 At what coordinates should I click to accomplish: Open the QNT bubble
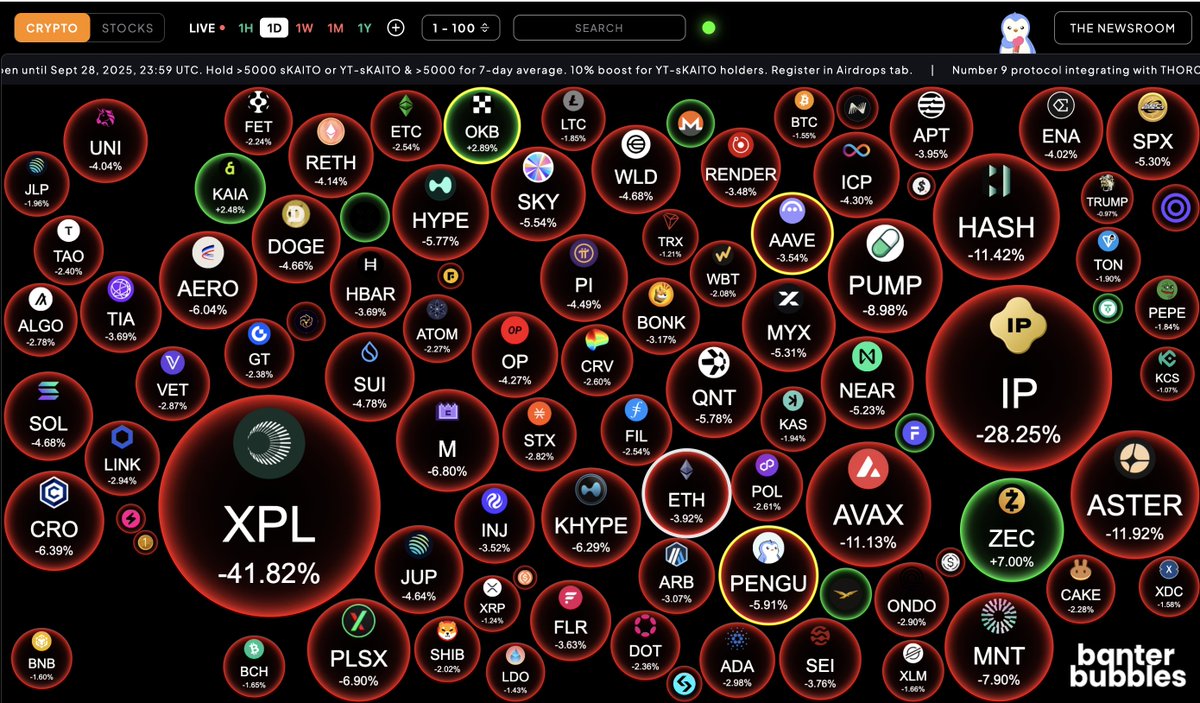pyautogui.click(x=714, y=391)
